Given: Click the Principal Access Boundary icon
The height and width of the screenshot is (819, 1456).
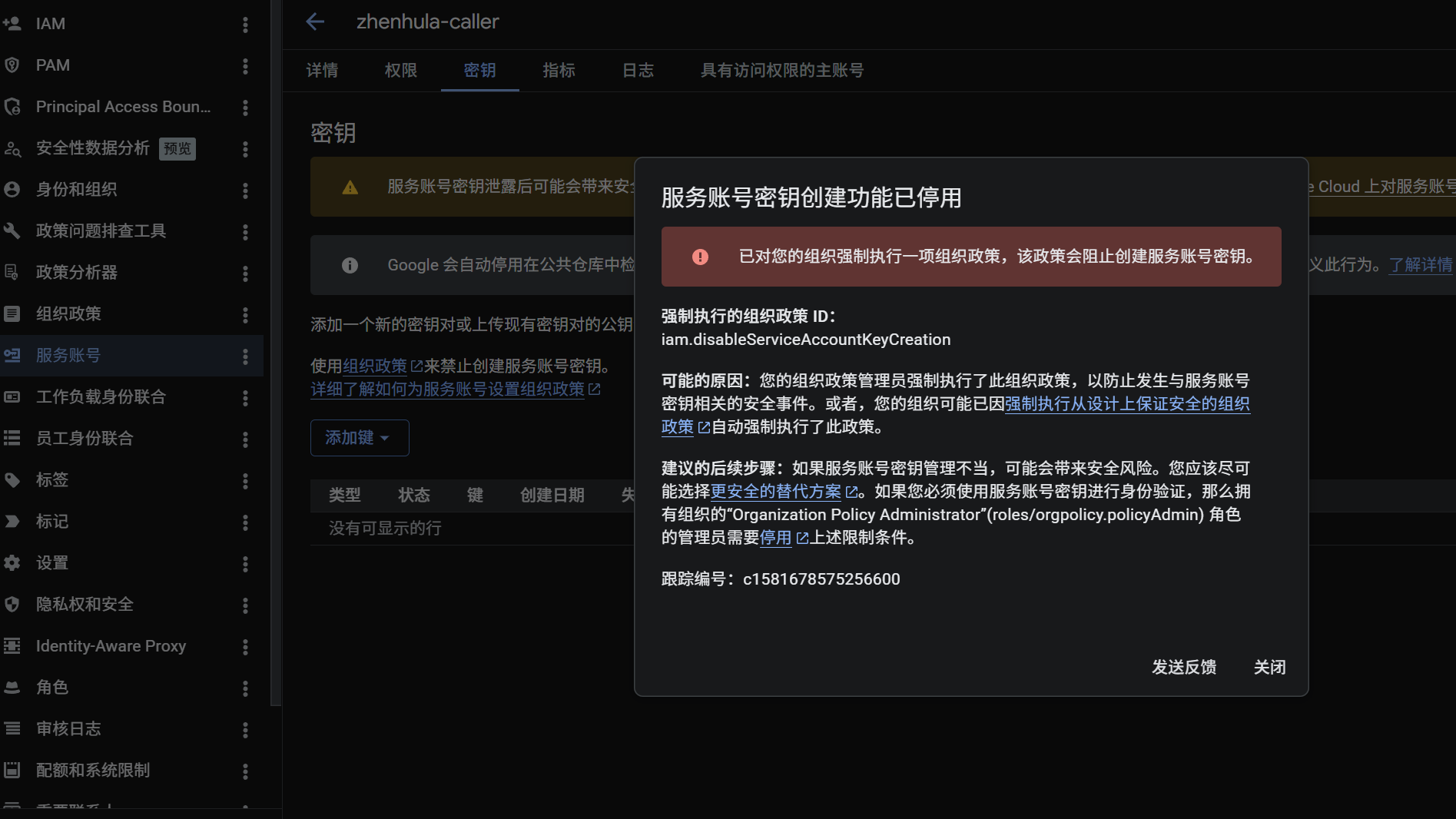Looking at the screenshot, I should coord(12,107).
